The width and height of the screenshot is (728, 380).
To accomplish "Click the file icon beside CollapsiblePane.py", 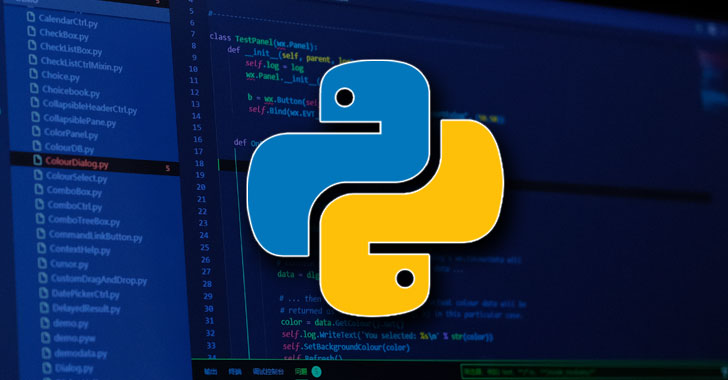I will pos(36,116).
